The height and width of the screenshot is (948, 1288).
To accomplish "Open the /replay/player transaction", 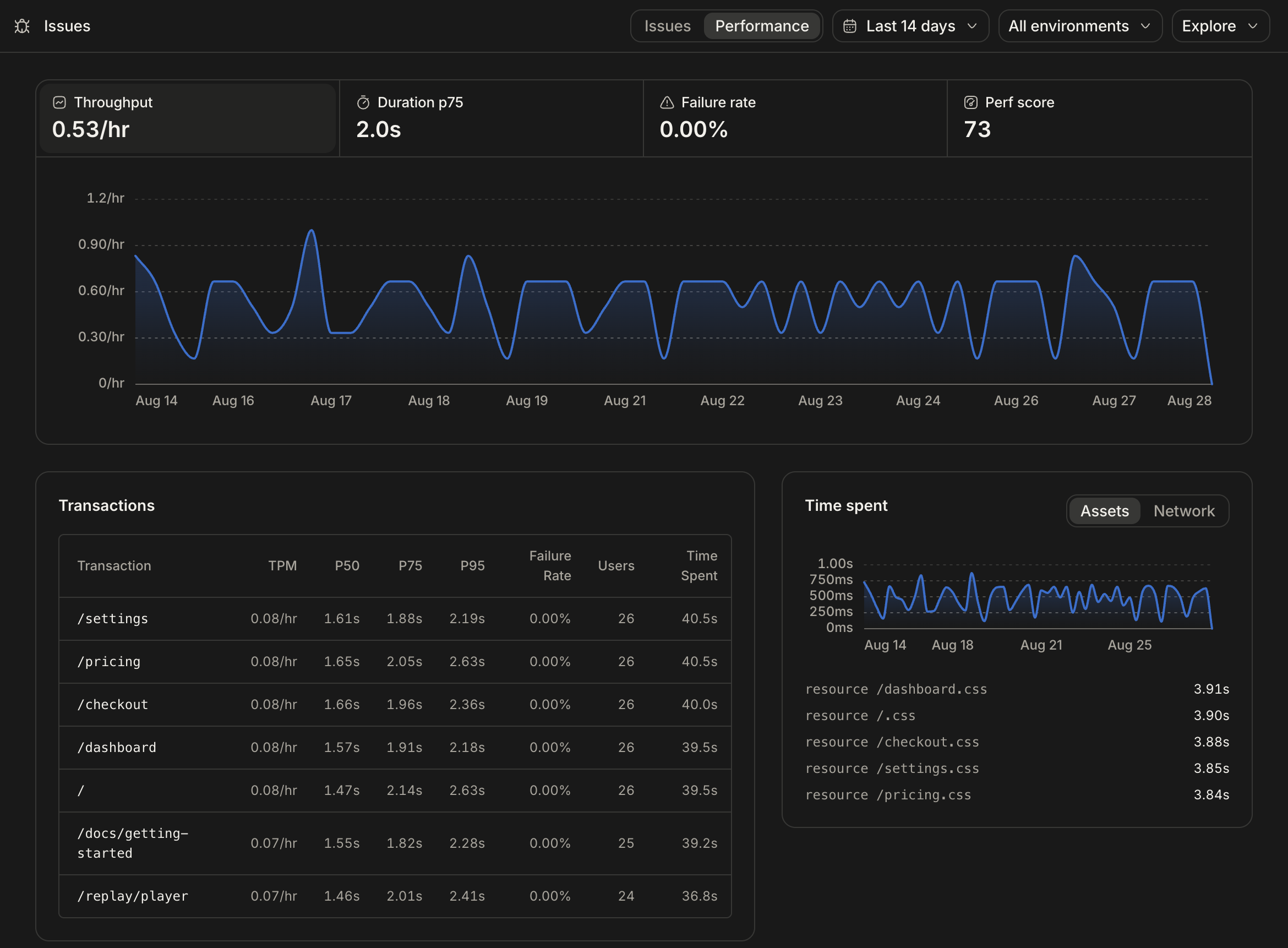I will [395, 896].
